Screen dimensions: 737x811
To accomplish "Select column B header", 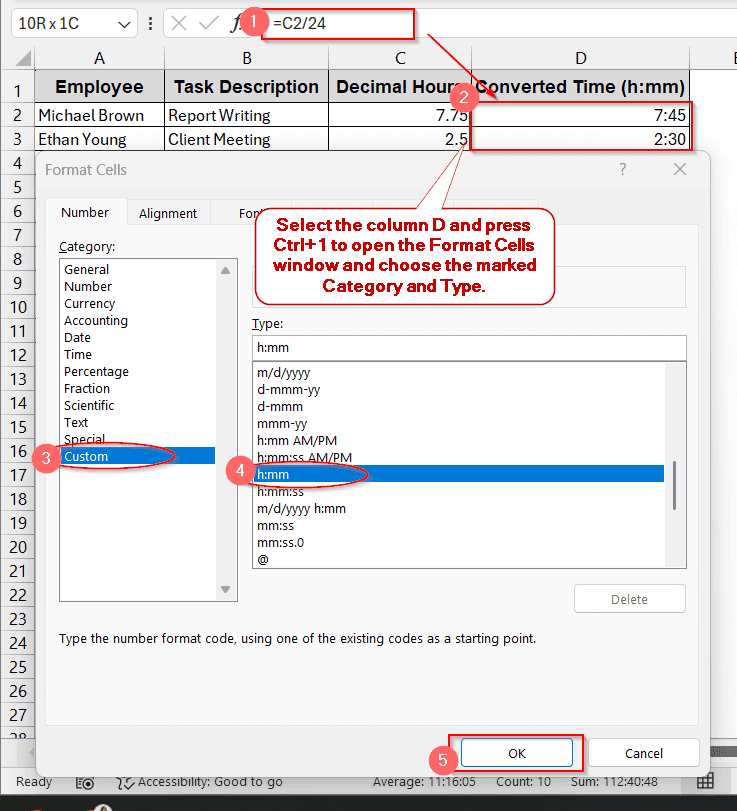I will click(x=247, y=58).
